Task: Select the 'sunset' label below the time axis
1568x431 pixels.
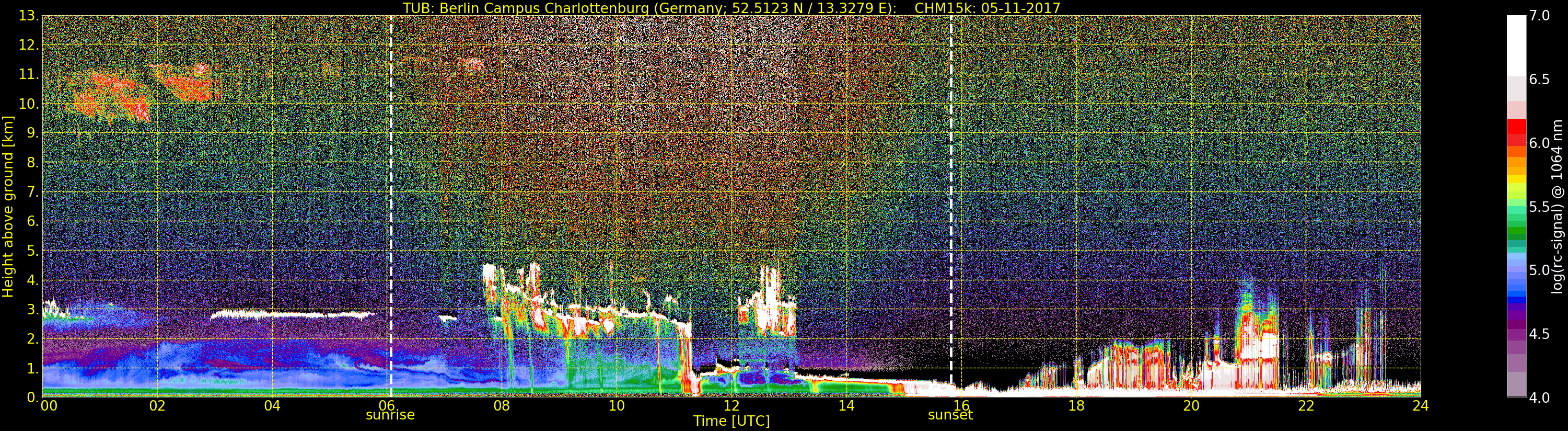Action: tap(950, 415)
